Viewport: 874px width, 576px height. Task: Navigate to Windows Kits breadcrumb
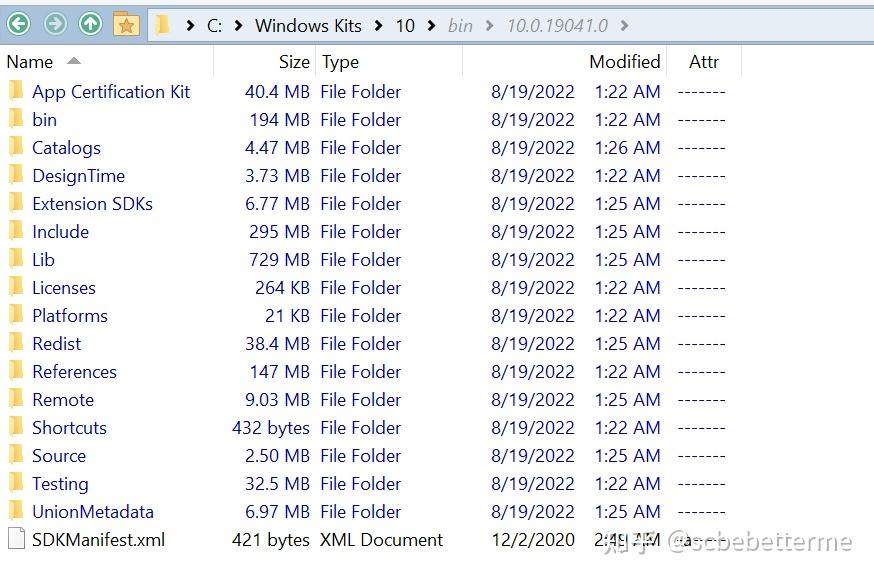308,26
